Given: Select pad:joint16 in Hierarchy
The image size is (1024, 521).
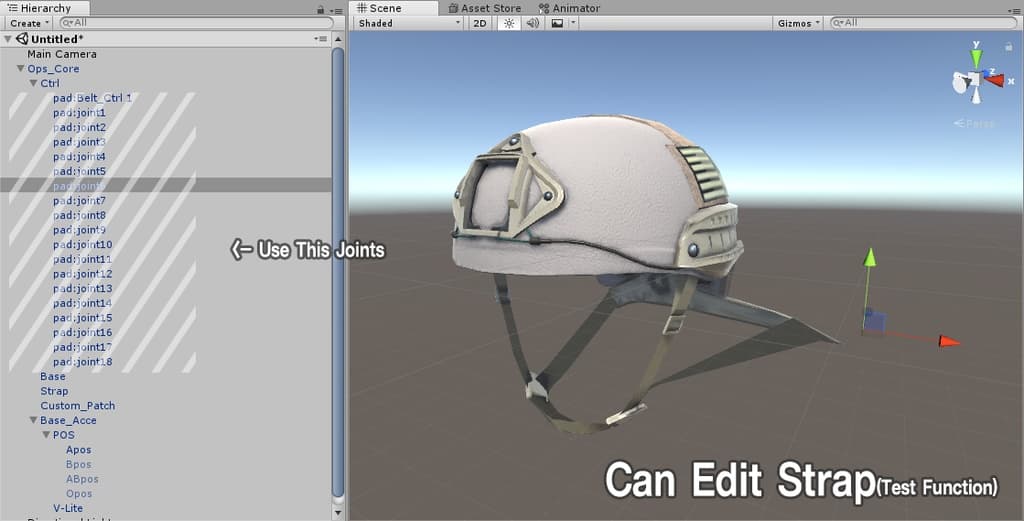Looking at the screenshot, I should pos(82,332).
